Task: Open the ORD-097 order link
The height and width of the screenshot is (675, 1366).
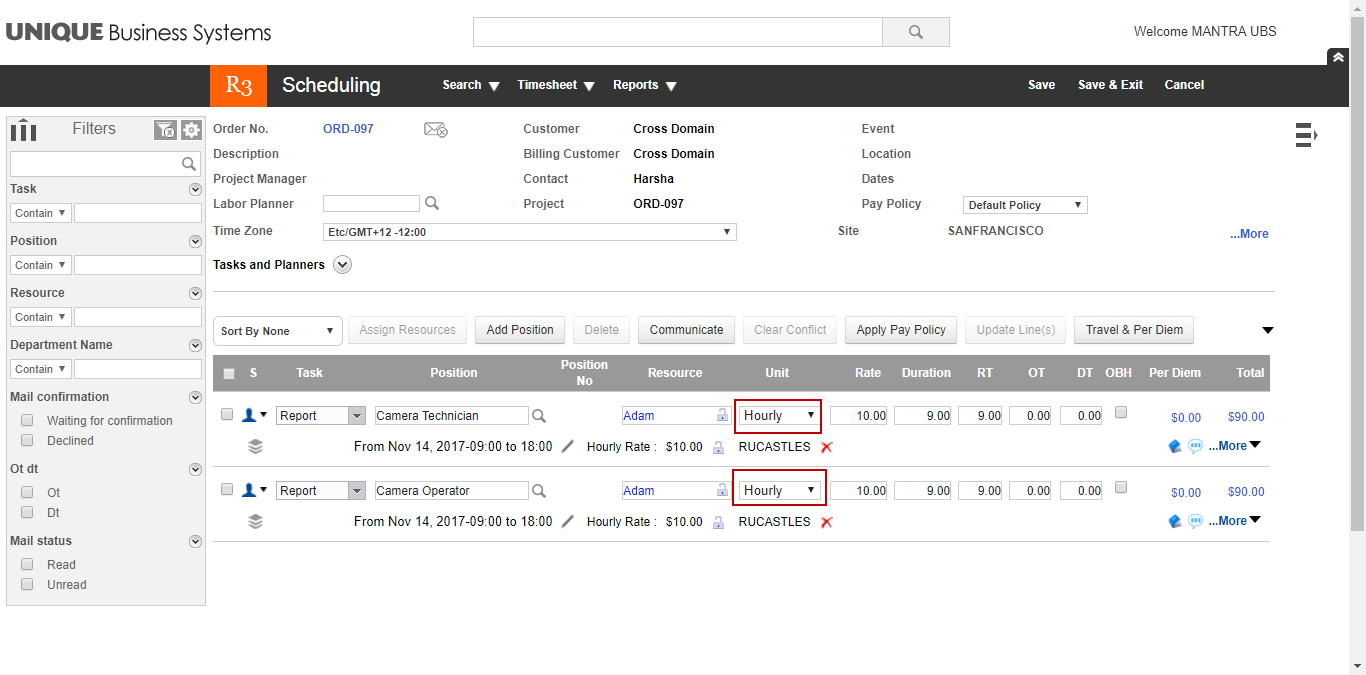Action: pyautogui.click(x=348, y=128)
